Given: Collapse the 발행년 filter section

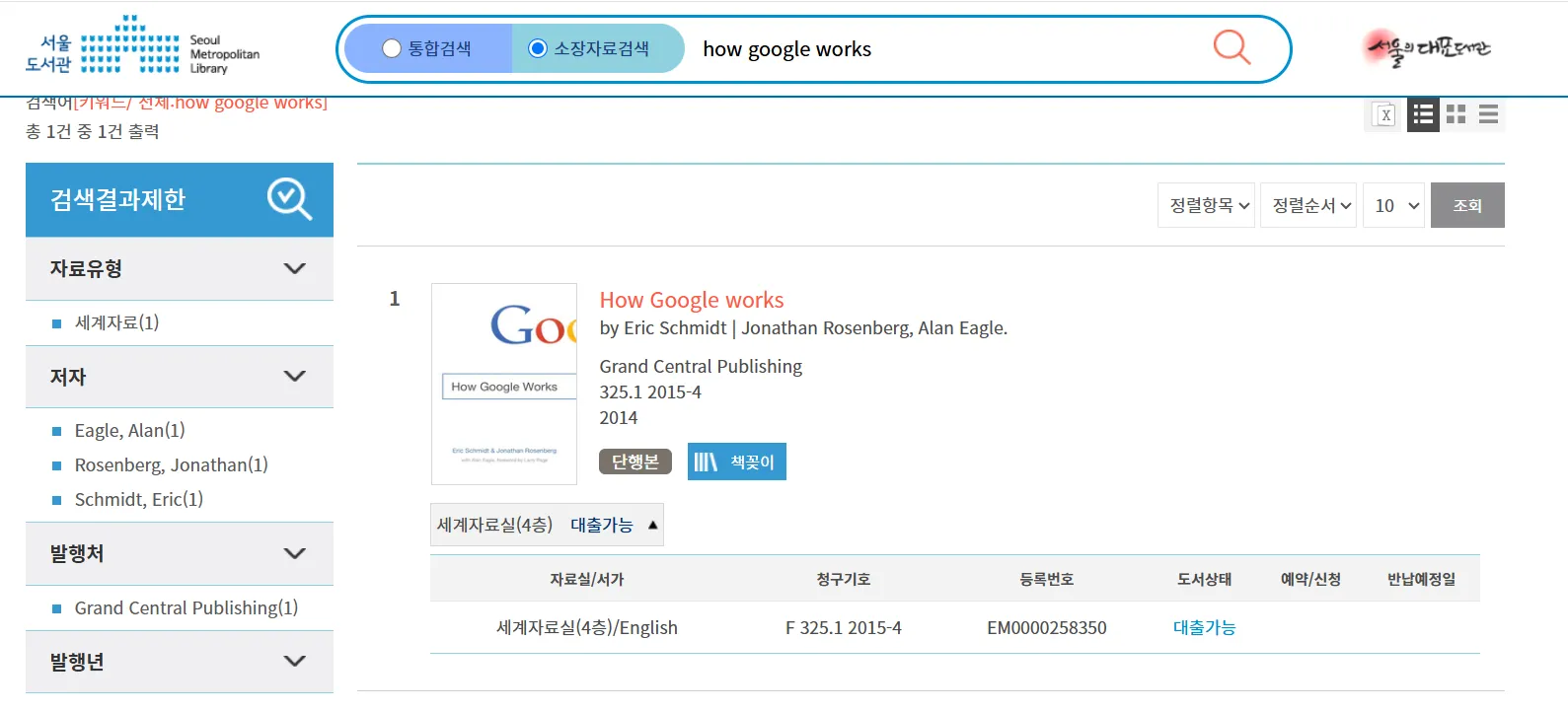Looking at the screenshot, I should pos(294,661).
